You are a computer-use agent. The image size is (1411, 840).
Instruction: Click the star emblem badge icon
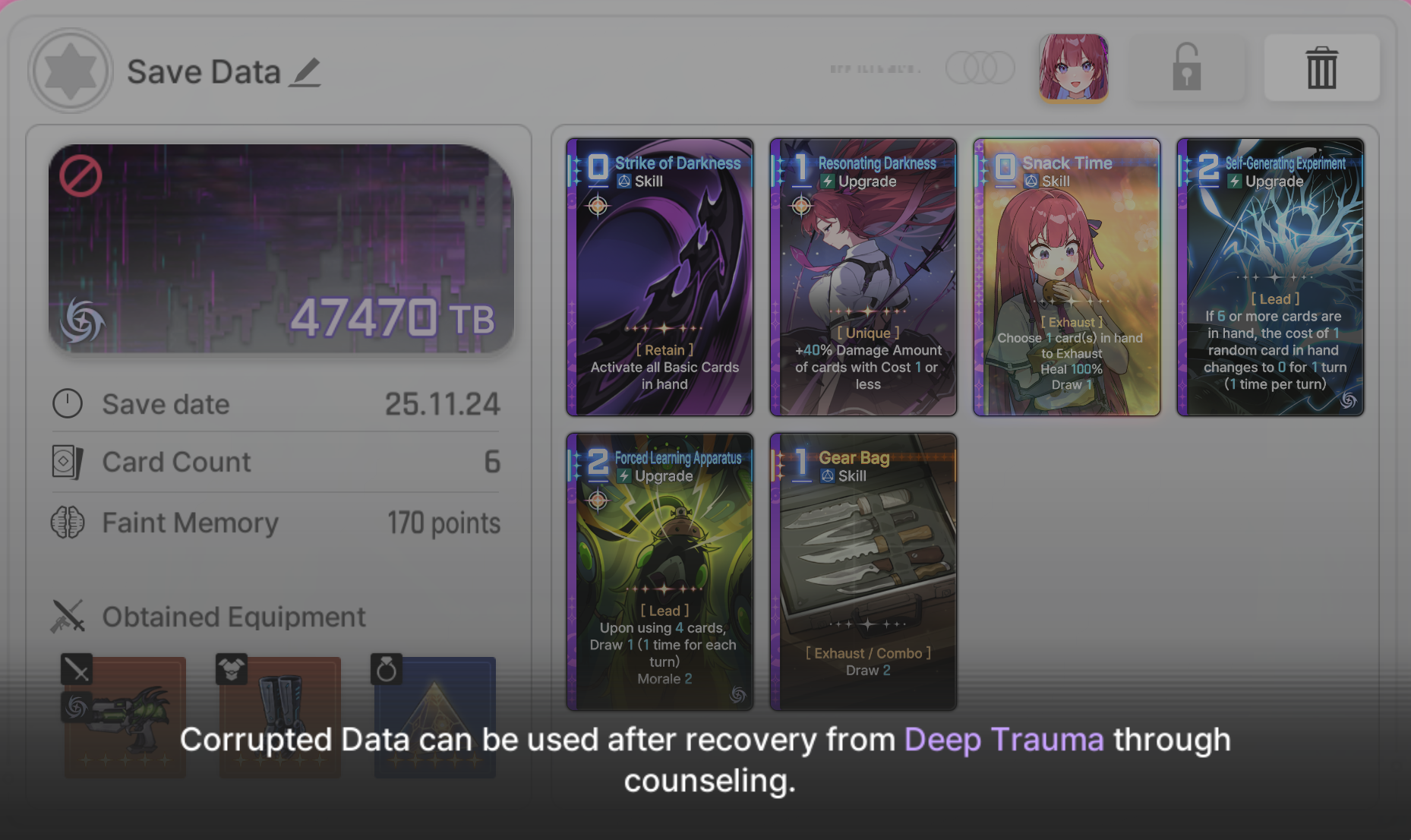point(71,71)
